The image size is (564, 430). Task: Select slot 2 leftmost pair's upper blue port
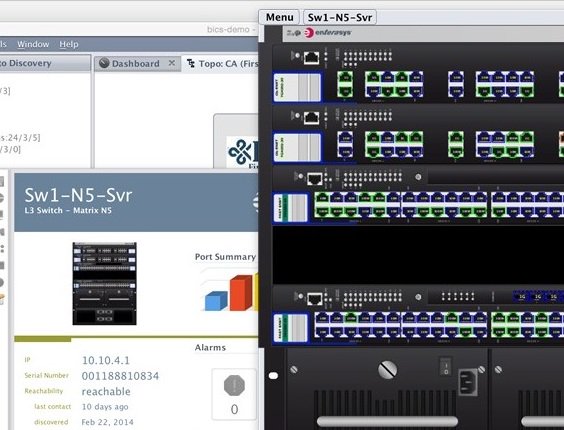click(345, 138)
